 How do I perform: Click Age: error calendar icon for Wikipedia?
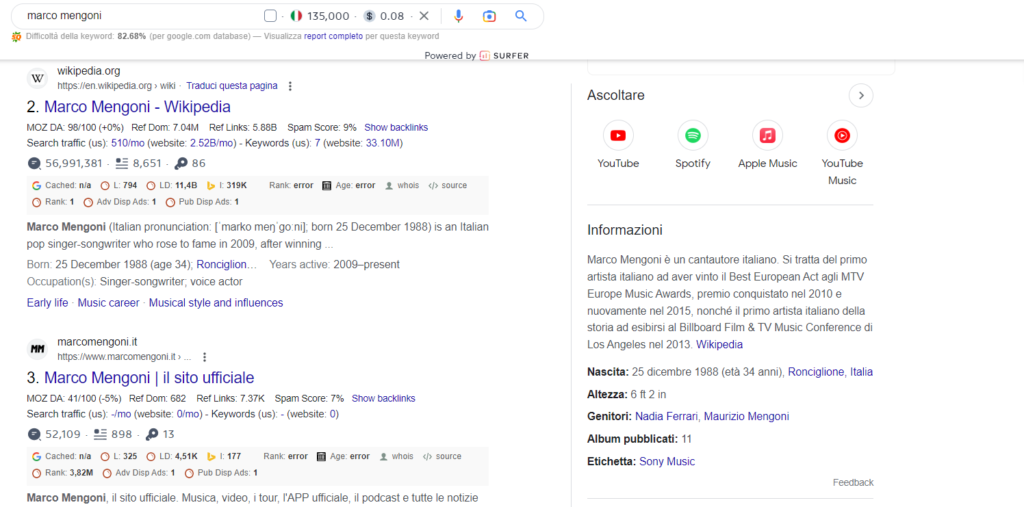[x=327, y=186]
